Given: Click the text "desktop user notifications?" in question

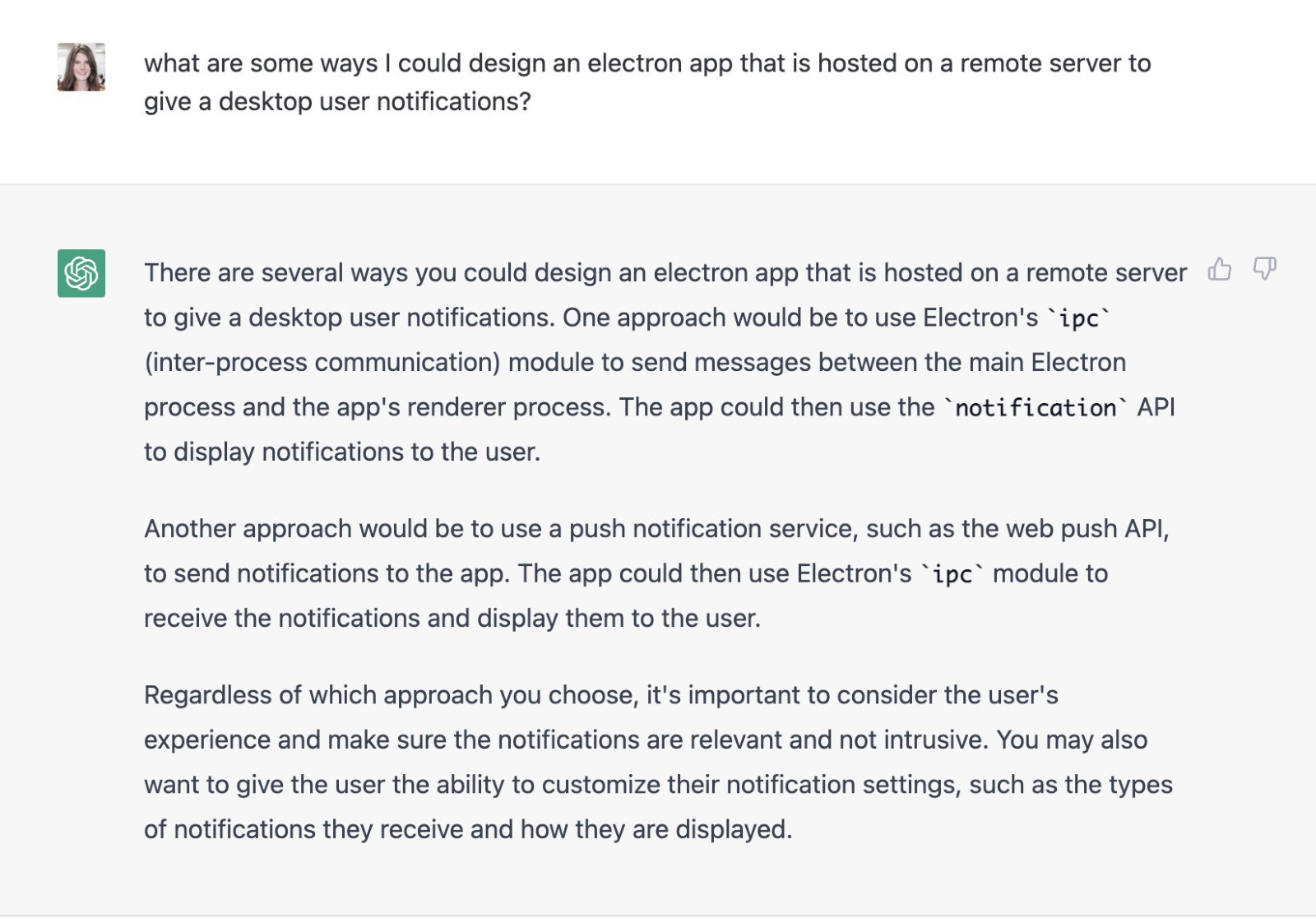Looking at the screenshot, I should (x=374, y=102).
